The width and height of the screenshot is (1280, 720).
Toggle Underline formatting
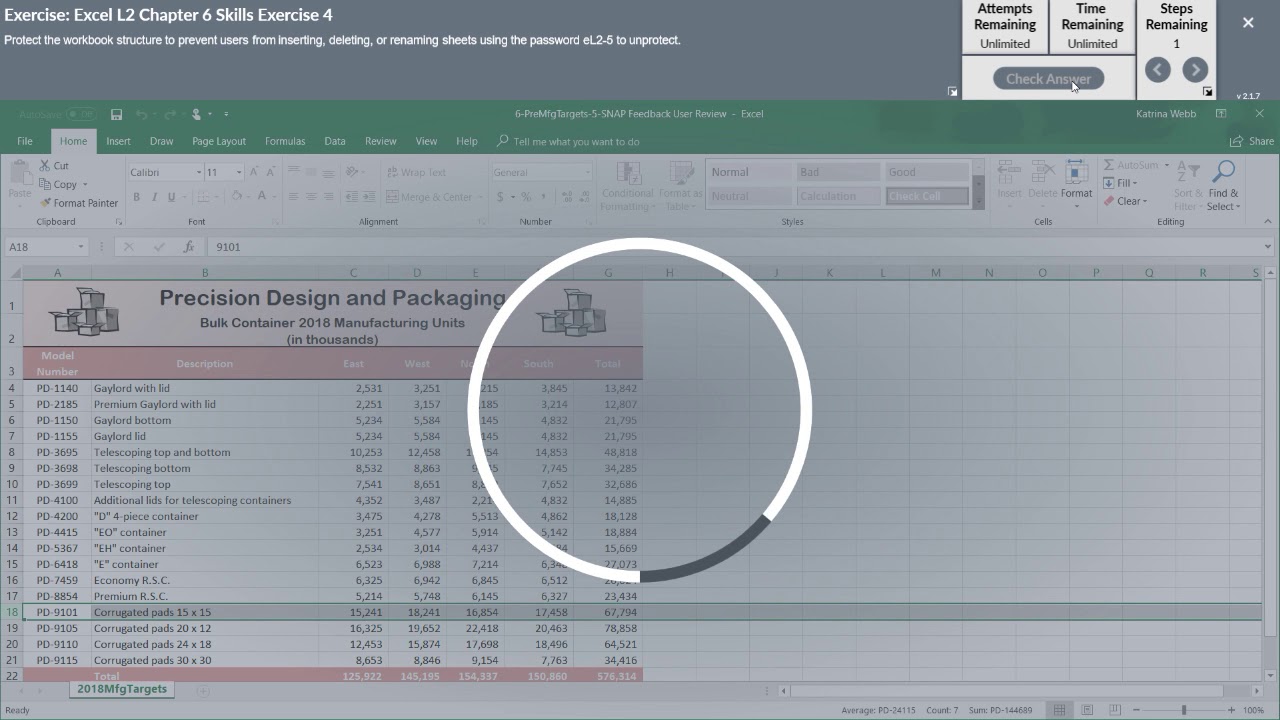(x=171, y=197)
